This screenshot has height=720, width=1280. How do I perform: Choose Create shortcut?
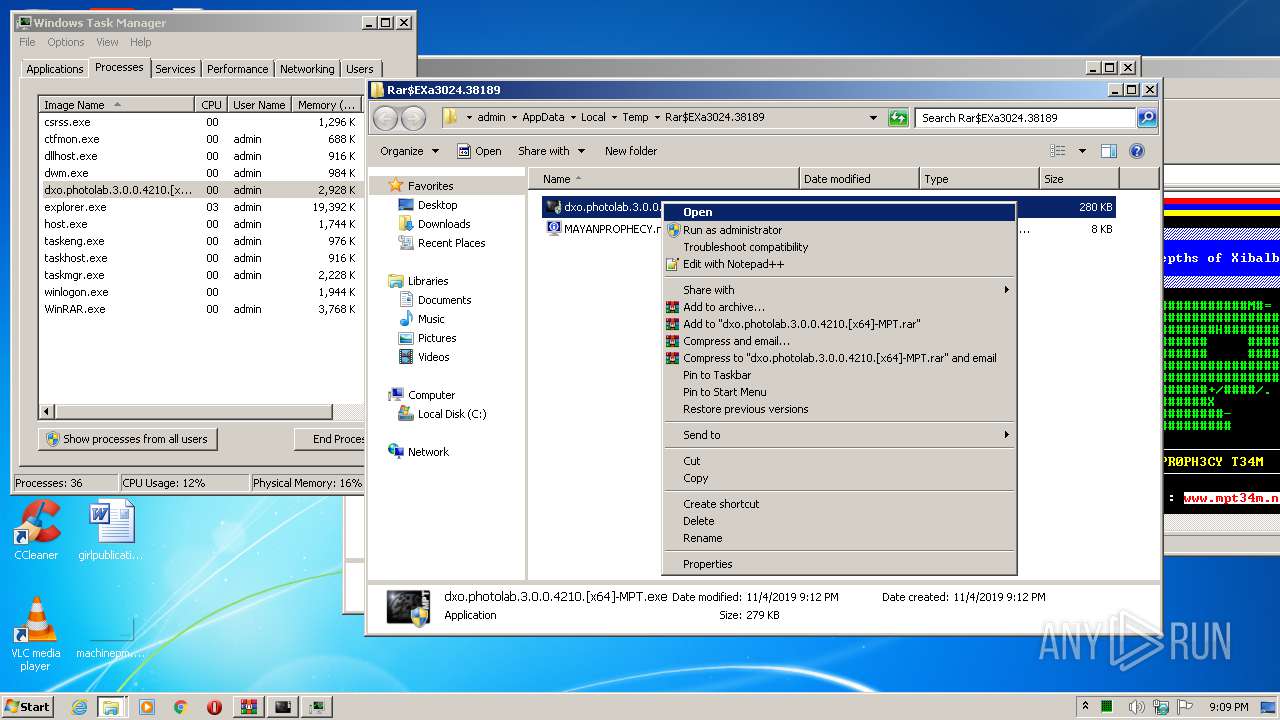tap(839, 504)
